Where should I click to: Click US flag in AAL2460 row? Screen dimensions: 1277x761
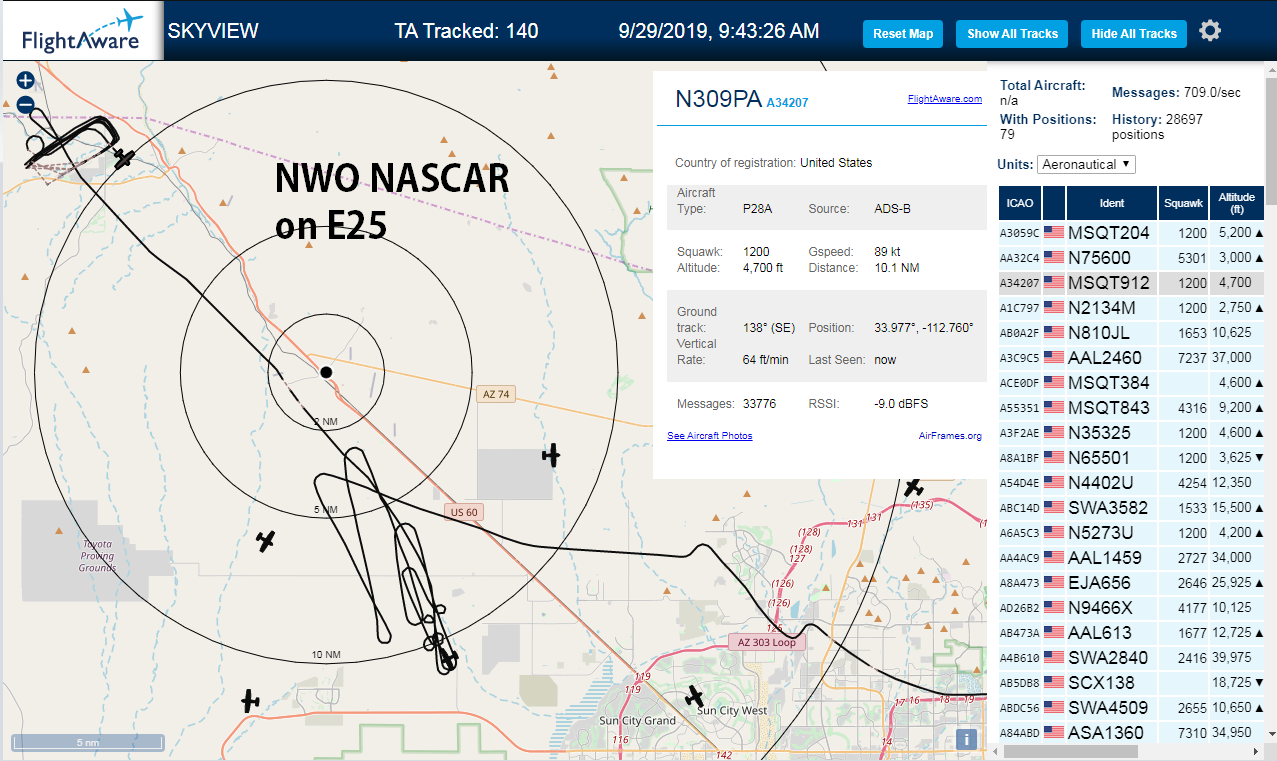tap(1054, 357)
